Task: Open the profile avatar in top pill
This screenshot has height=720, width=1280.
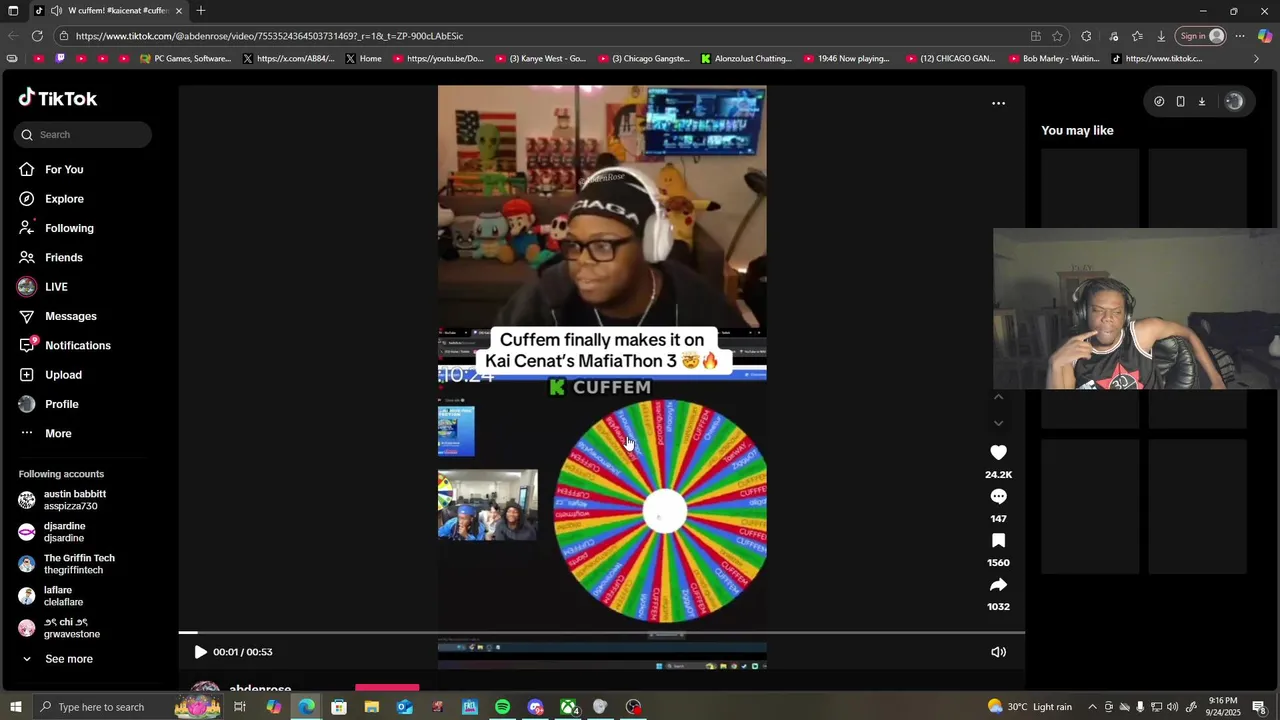Action: [1234, 101]
